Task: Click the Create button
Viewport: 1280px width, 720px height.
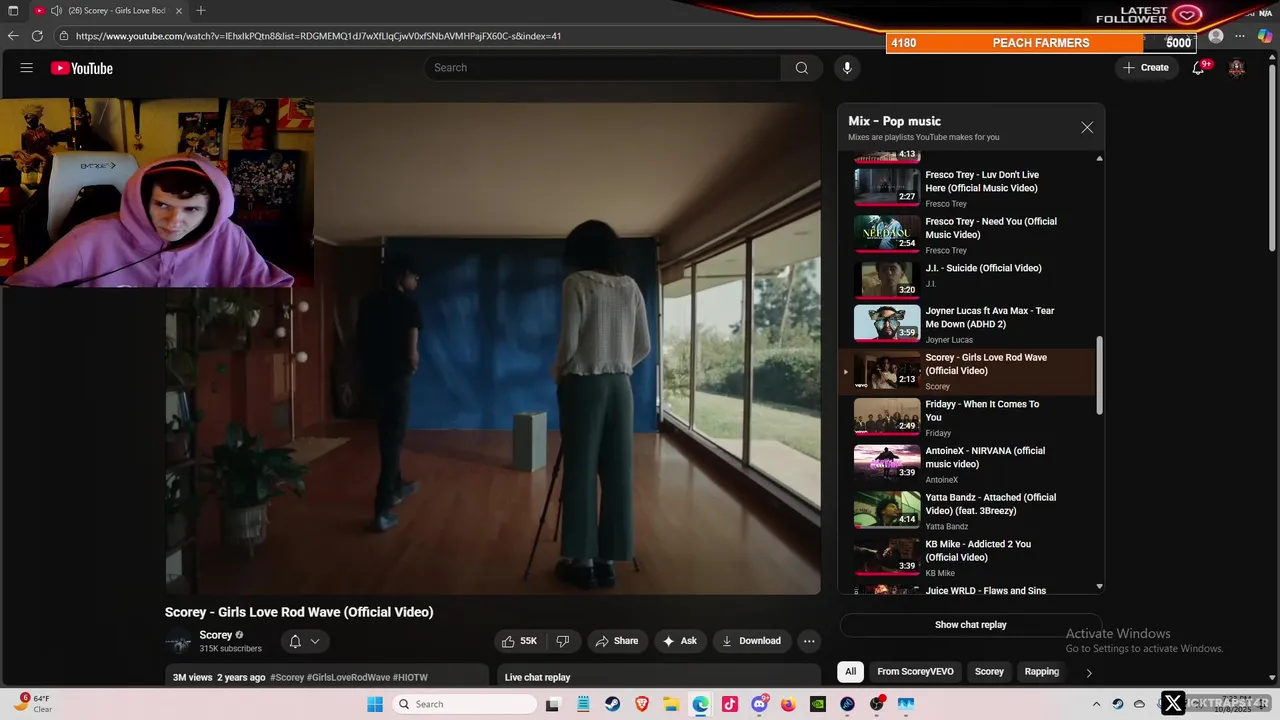Action: [x=1146, y=68]
